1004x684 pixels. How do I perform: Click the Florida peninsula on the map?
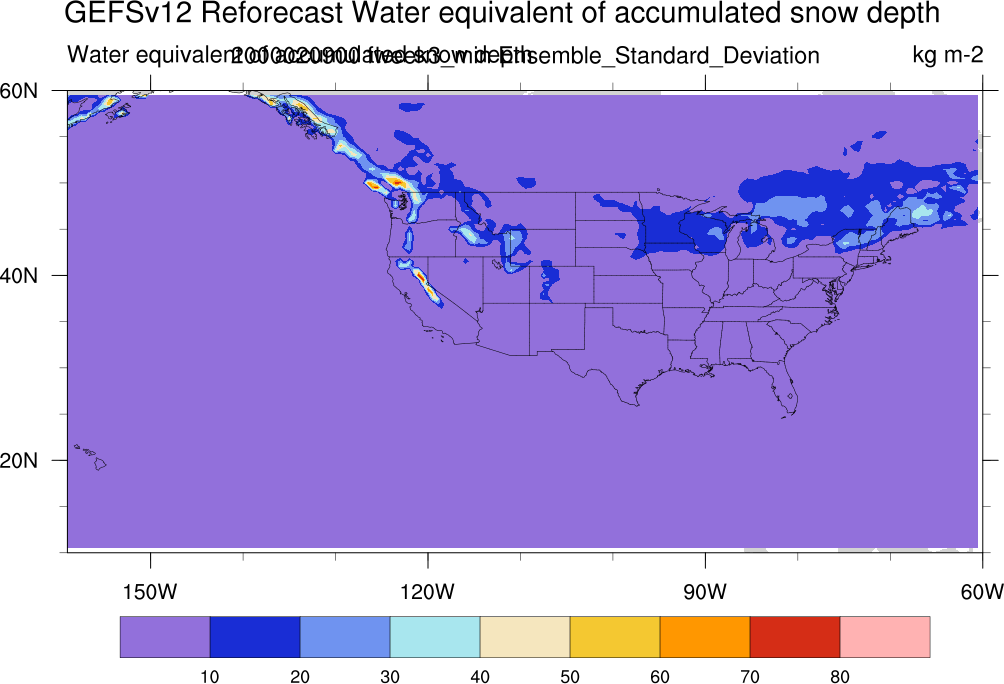(x=785, y=392)
